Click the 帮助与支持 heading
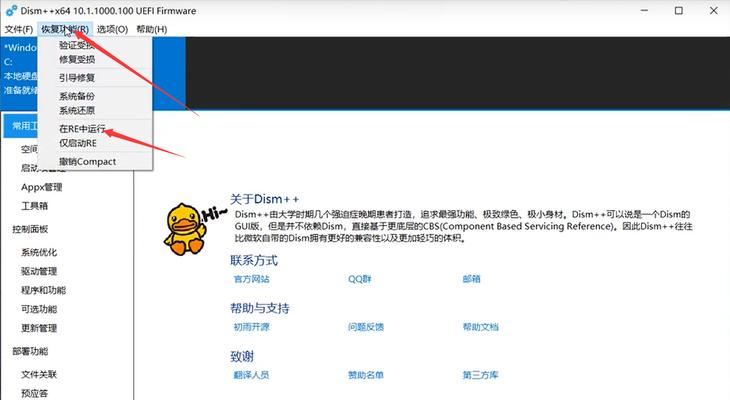The image size is (730, 400). (x=260, y=308)
